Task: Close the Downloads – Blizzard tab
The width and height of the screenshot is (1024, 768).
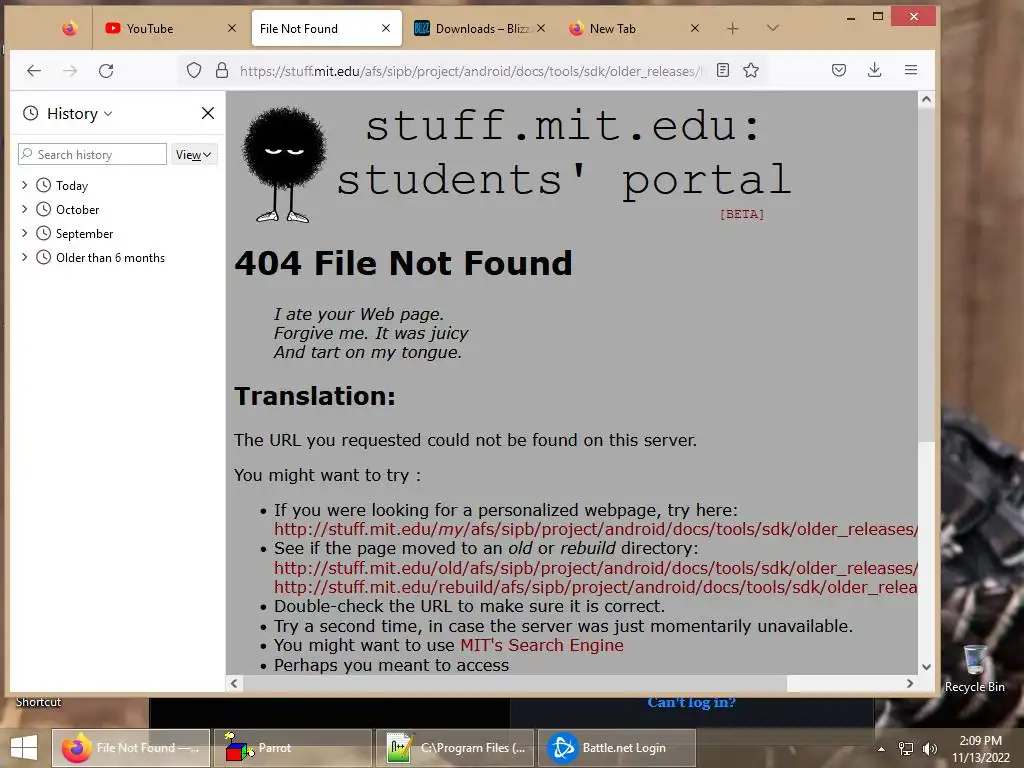Action: [x=541, y=28]
